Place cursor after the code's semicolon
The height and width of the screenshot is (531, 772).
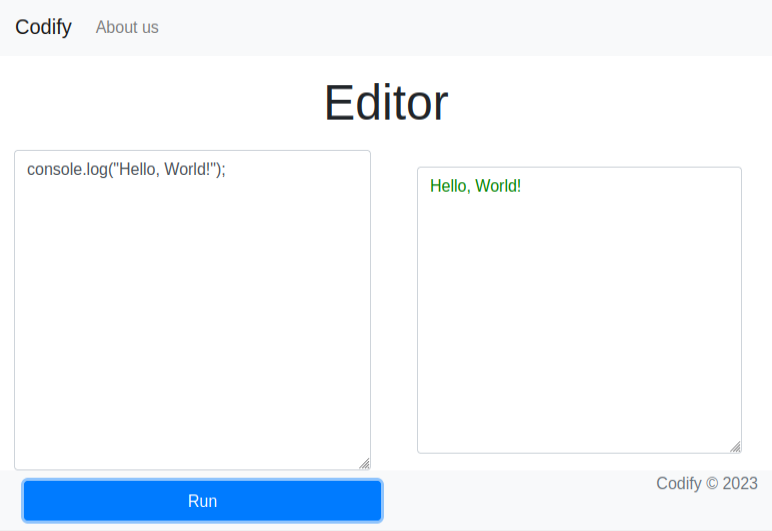[x=228, y=169]
